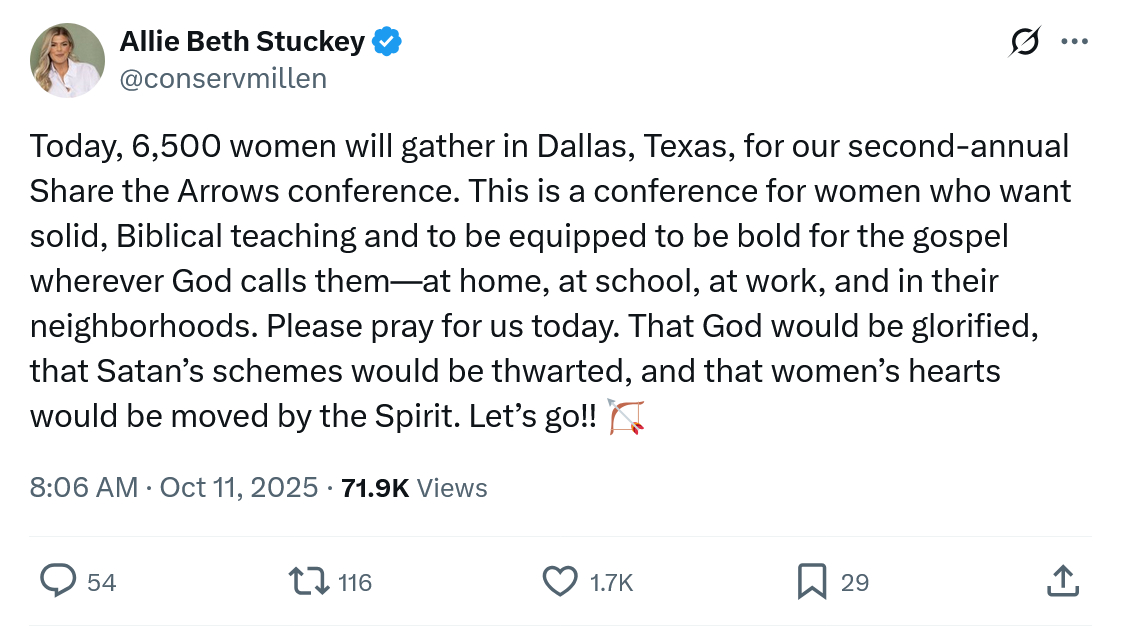
Task: Click the reply speech bubble icon
Action: (x=58, y=581)
